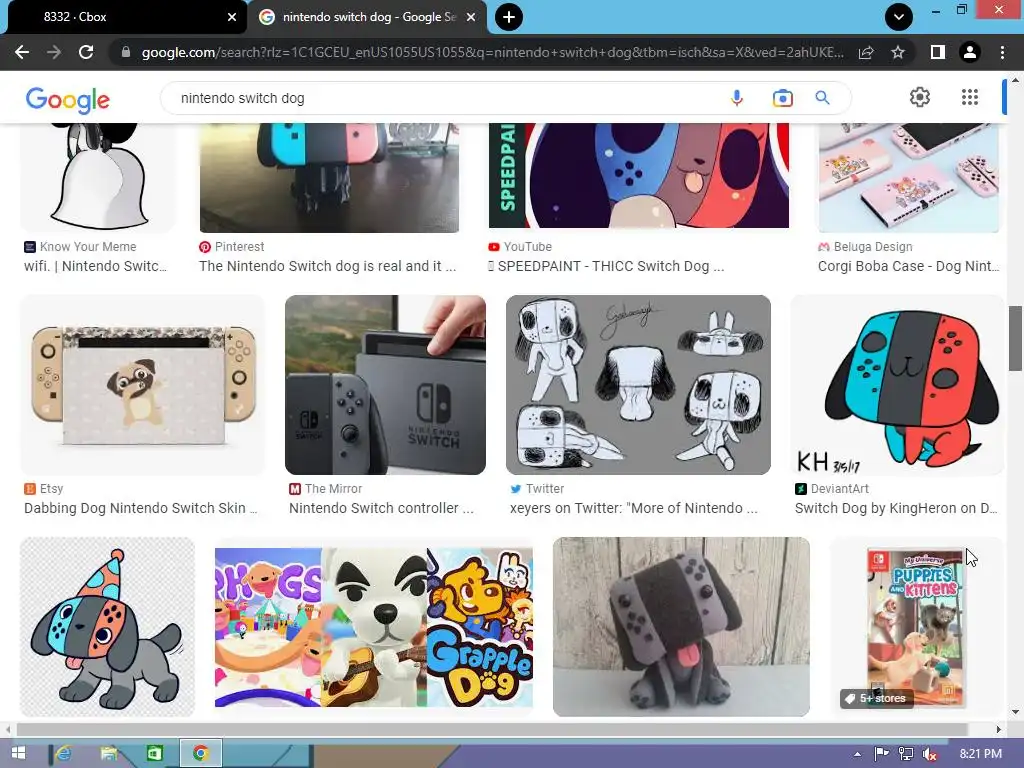Open xeyers on Twitter result link
Viewport: 1024px width, 768px height.
click(x=633, y=508)
